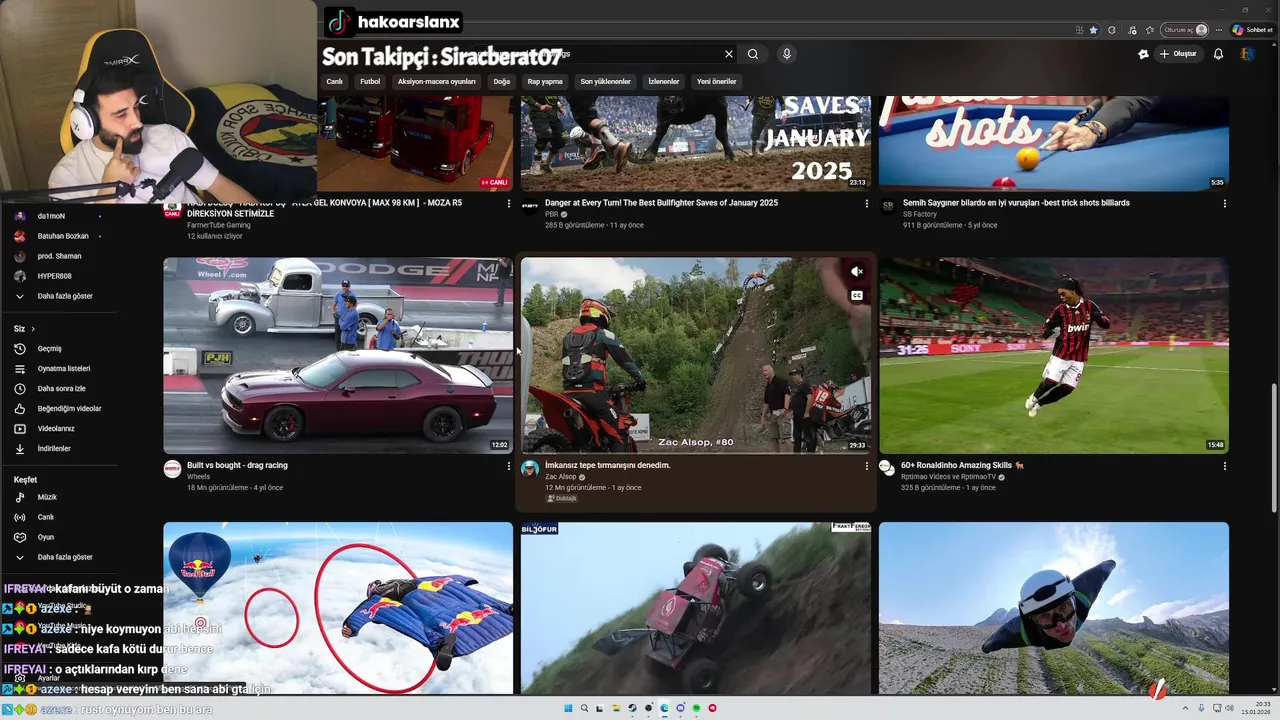
Task: Click the YouTube search magnifier button
Action: tap(753, 54)
